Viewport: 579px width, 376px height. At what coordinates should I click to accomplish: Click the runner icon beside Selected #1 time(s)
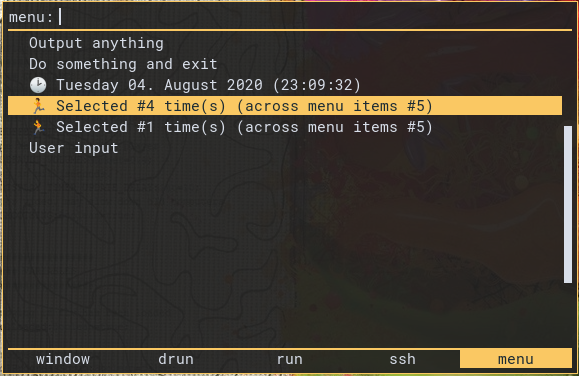38,127
